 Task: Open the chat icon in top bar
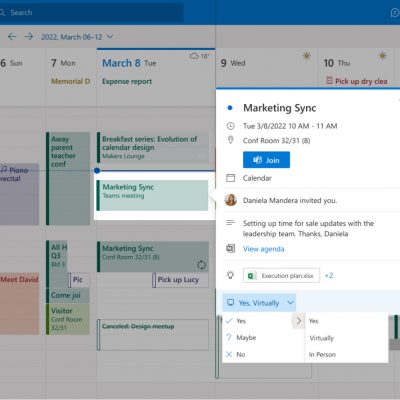[x=395, y=13]
